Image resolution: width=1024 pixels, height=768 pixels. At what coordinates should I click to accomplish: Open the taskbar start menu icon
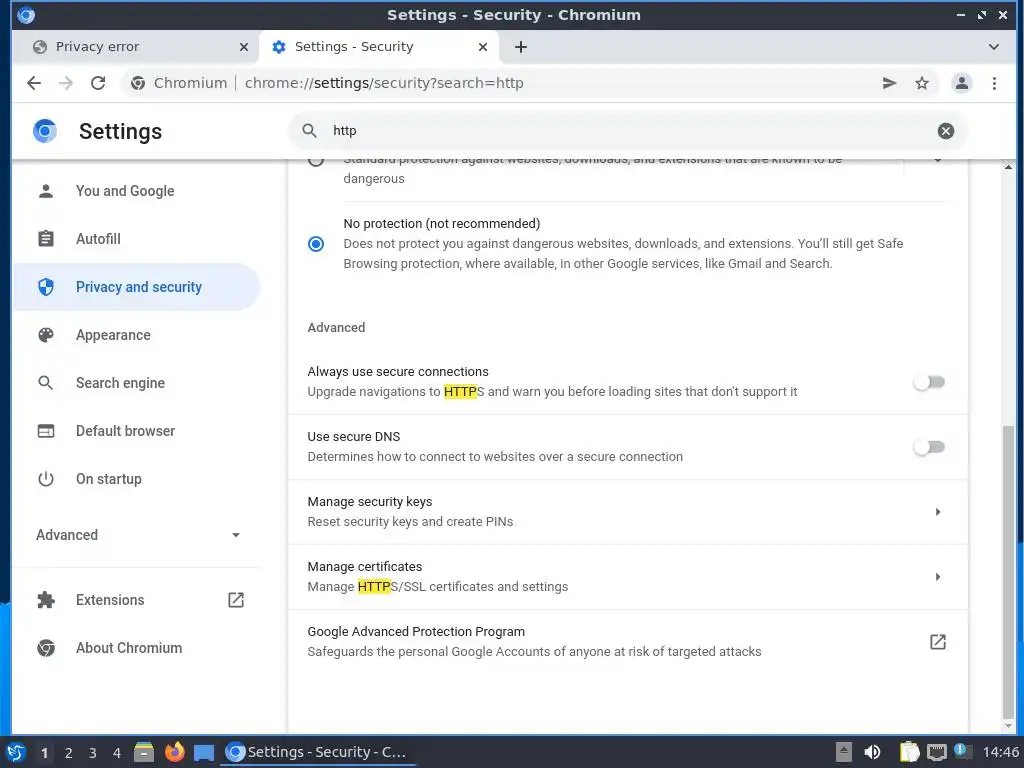[x=15, y=752]
